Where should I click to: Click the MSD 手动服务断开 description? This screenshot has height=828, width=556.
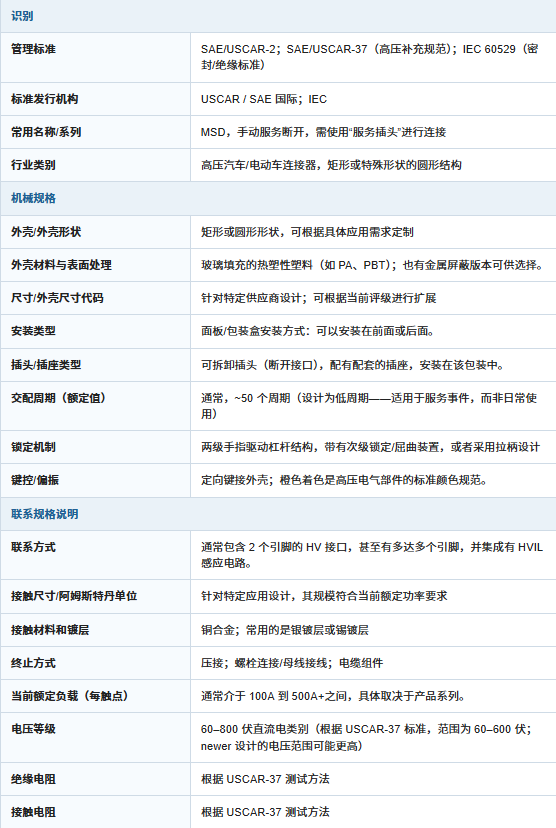pyautogui.click(x=323, y=132)
